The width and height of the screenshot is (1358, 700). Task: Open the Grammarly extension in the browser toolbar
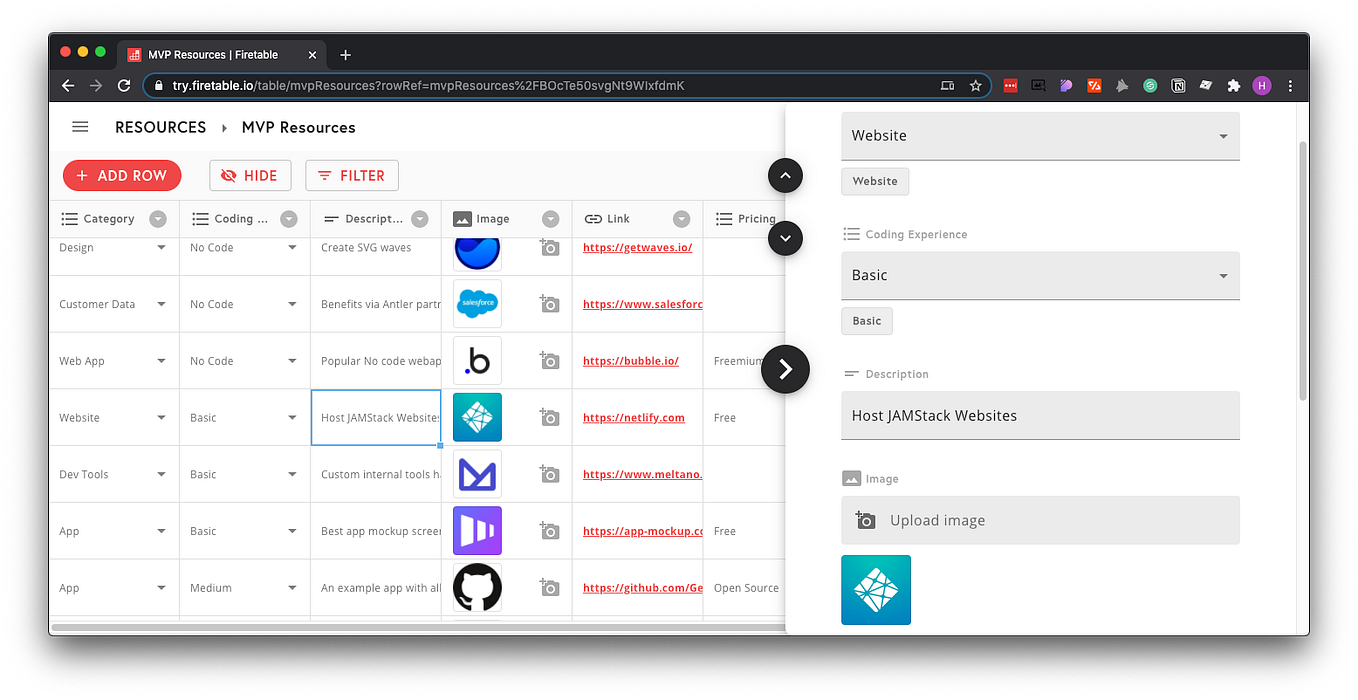pyautogui.click(x=1150, y=85)
